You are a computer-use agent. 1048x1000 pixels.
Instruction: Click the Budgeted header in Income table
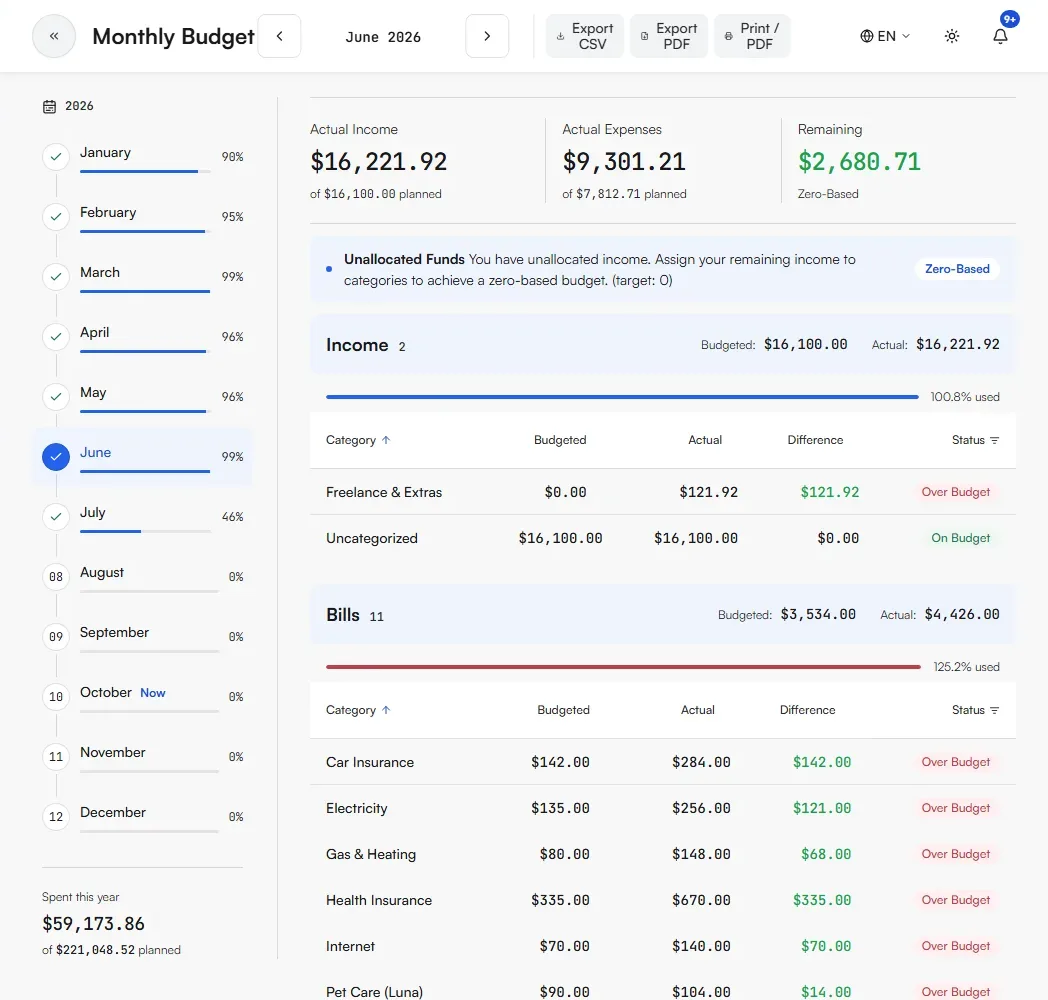pyautogui.click(x=560, y=440)
